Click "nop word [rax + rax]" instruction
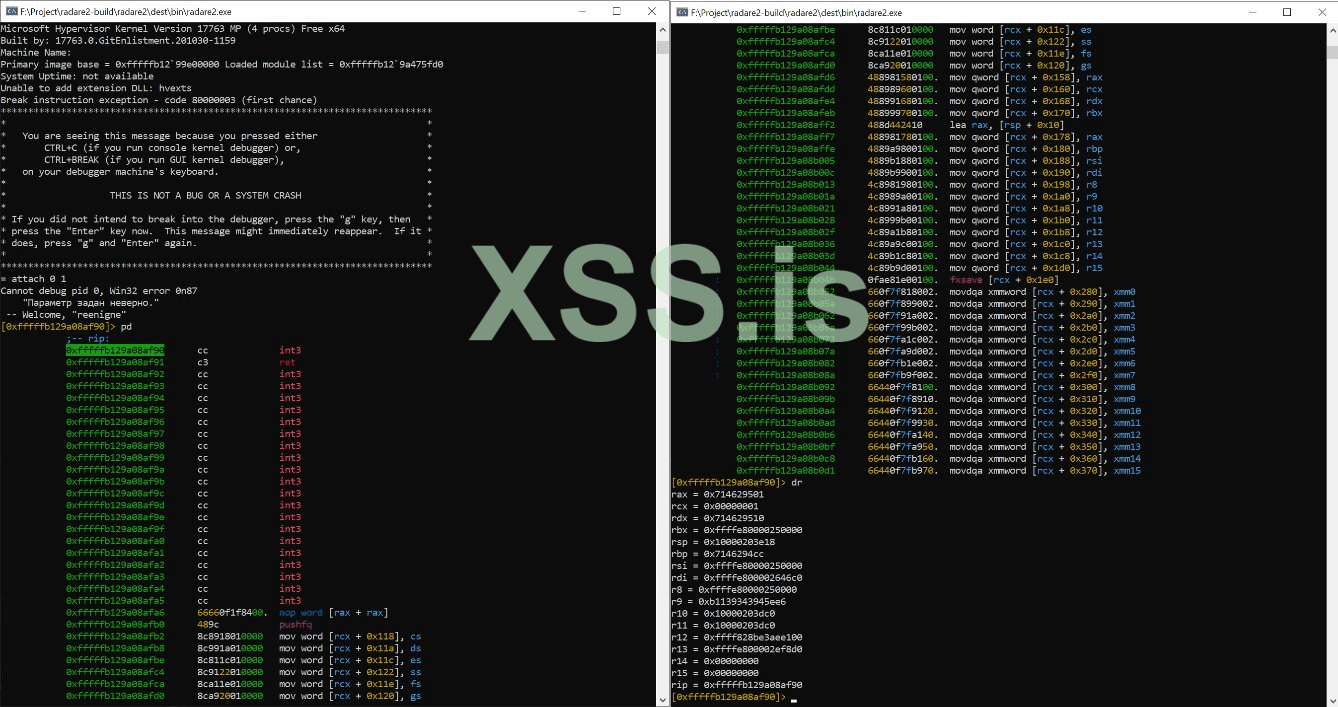 pyautogui.click(x=334, y=612)
